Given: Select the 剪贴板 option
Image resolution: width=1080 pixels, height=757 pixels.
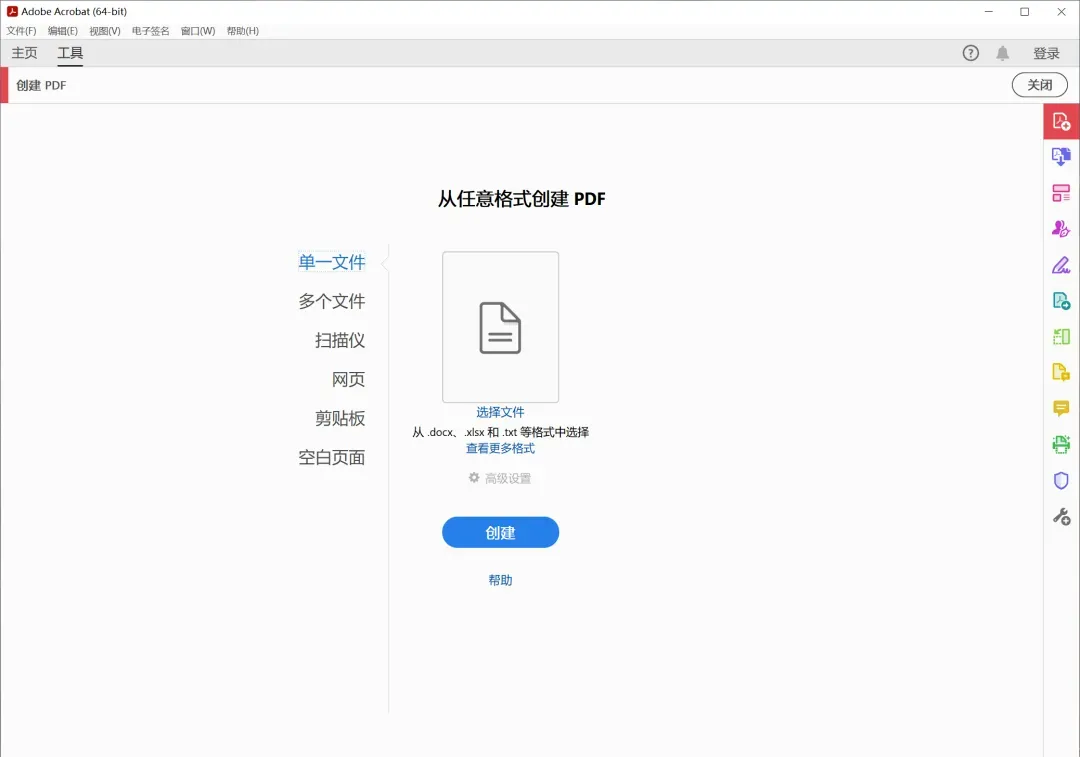Looking at the screenshot, I should coord(340,419).
